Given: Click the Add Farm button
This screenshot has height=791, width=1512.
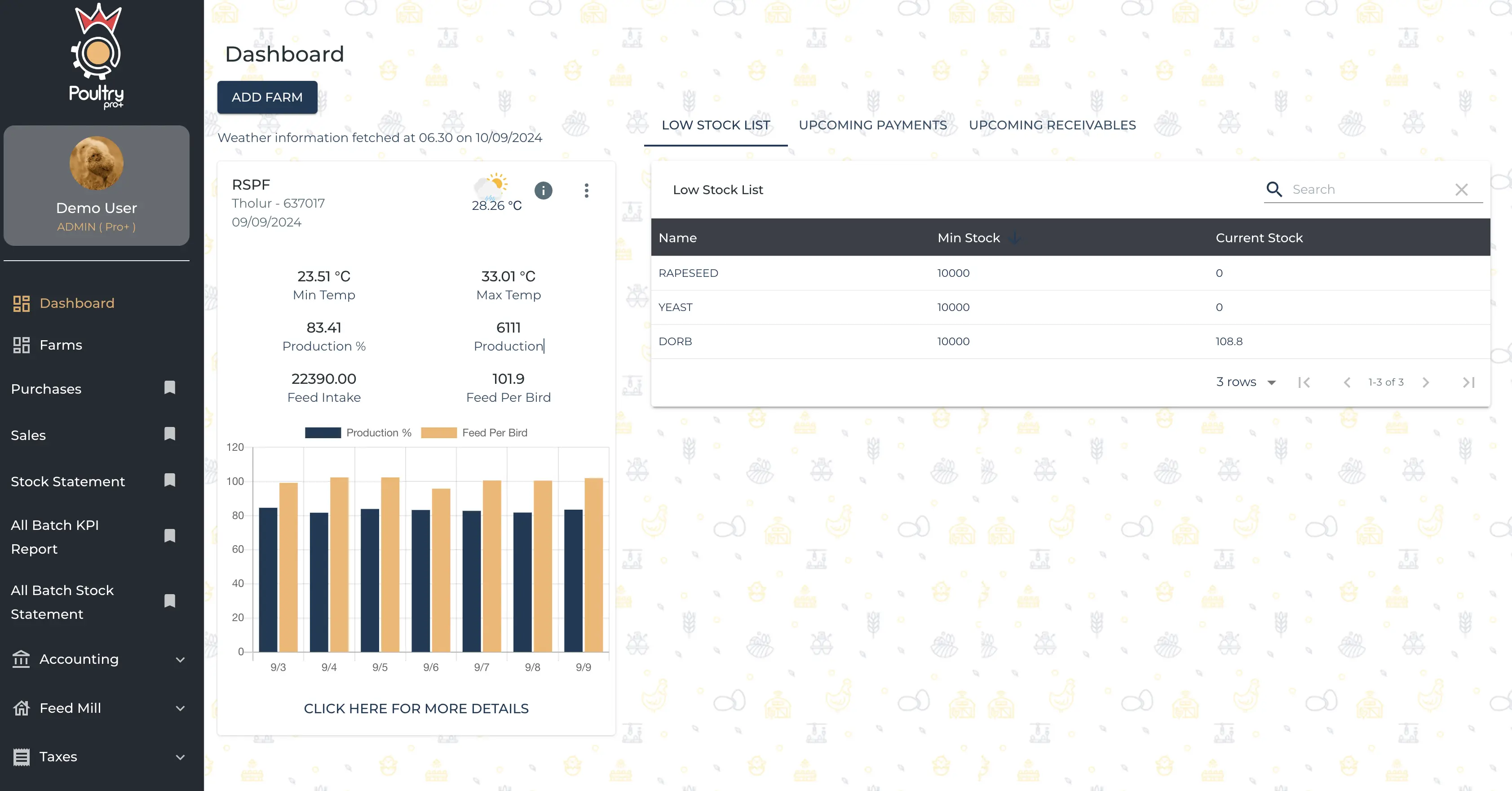Looking at the screenshot, I should click(267, 97).
